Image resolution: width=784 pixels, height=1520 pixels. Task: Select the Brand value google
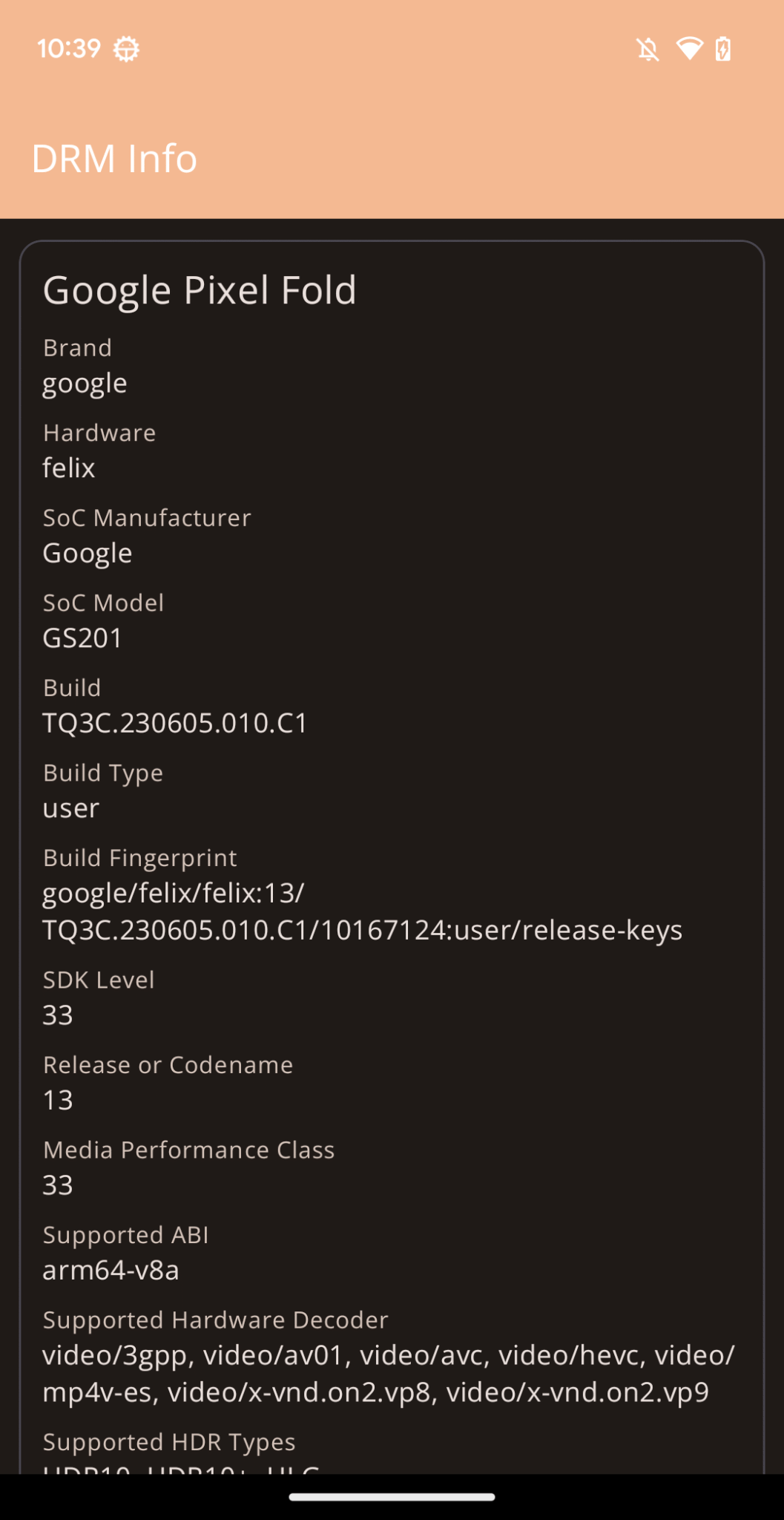pos(85,383)
